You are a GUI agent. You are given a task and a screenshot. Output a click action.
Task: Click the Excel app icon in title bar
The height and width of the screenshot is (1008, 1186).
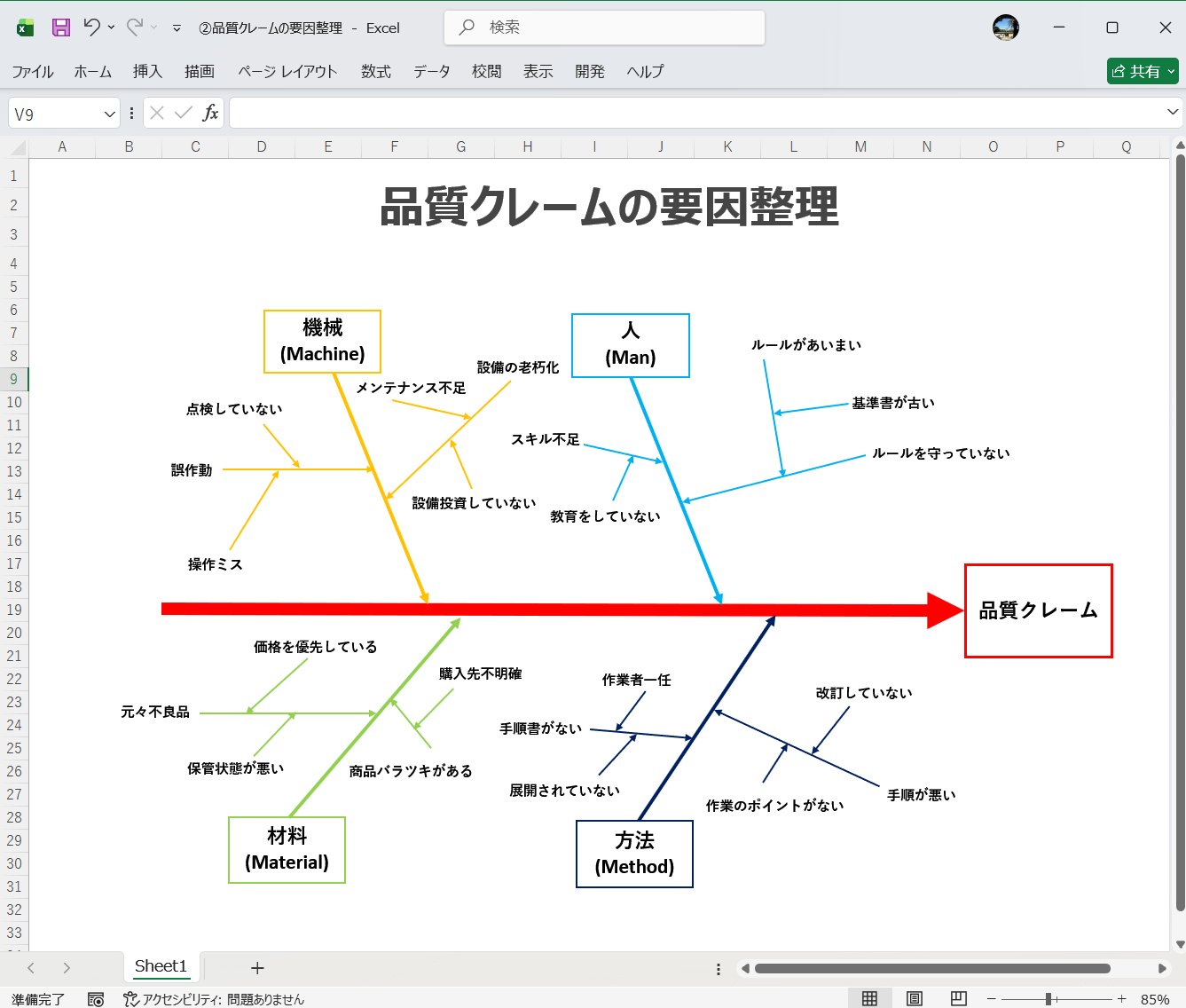pos(24,28)
